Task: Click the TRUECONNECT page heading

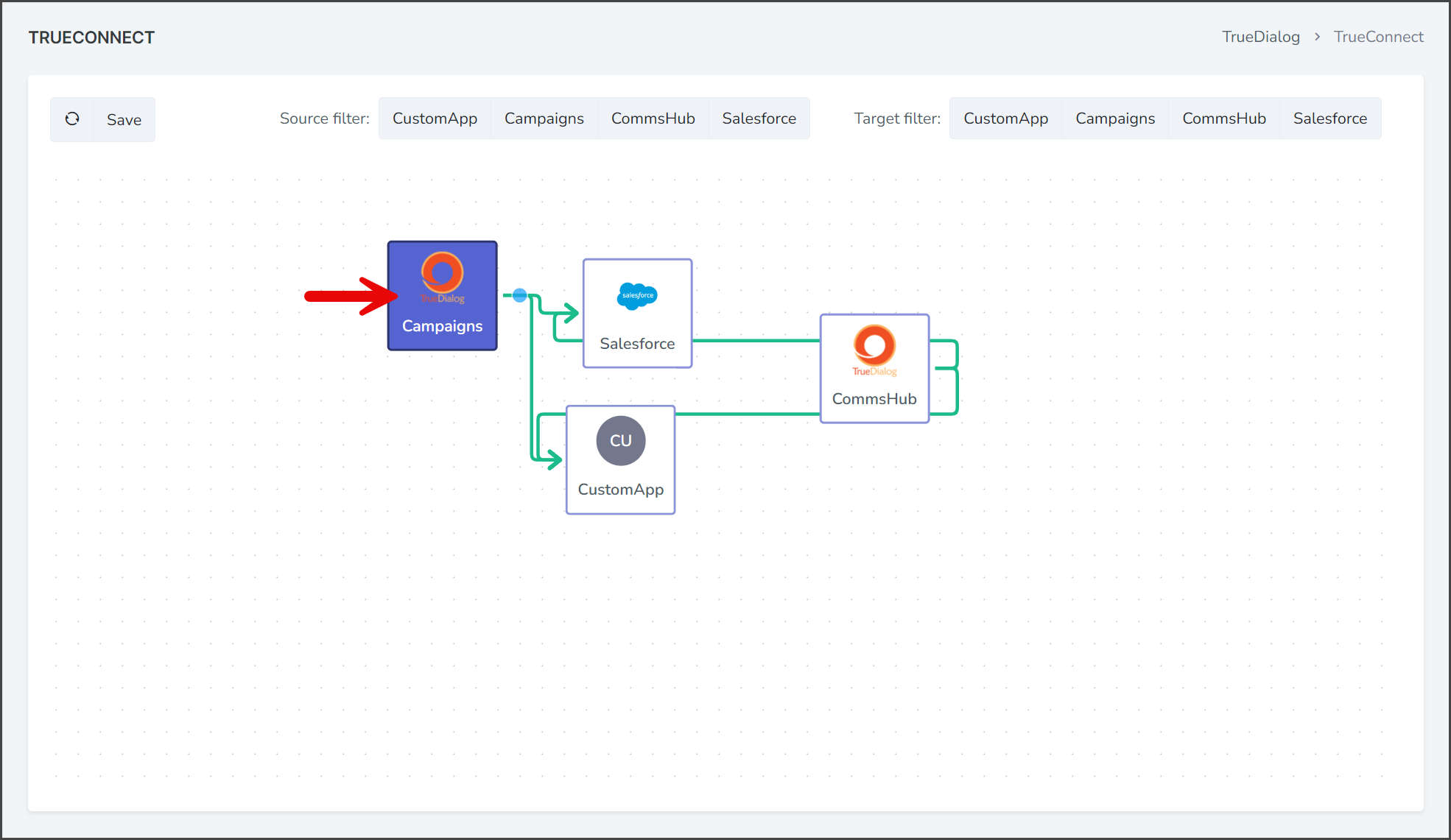Action: click(x=91, y=38)
